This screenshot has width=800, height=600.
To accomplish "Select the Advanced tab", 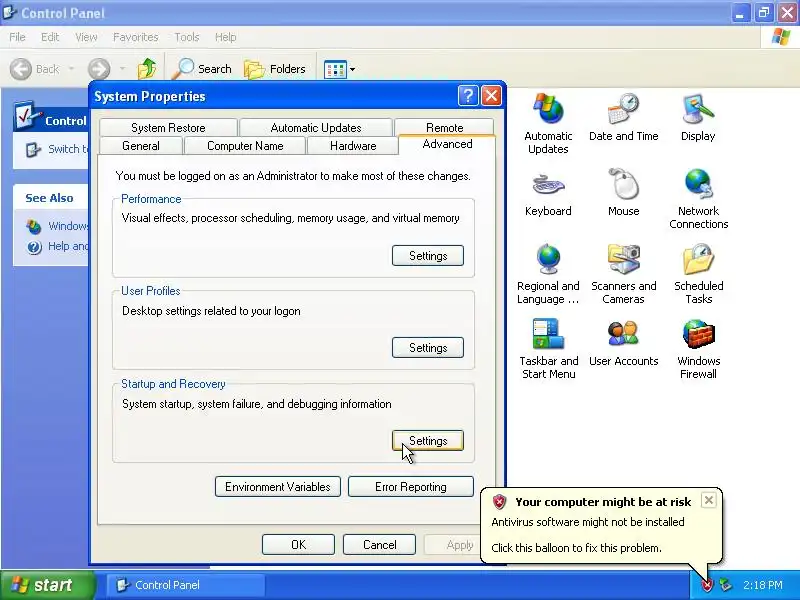I will click(x=447, y=144).
